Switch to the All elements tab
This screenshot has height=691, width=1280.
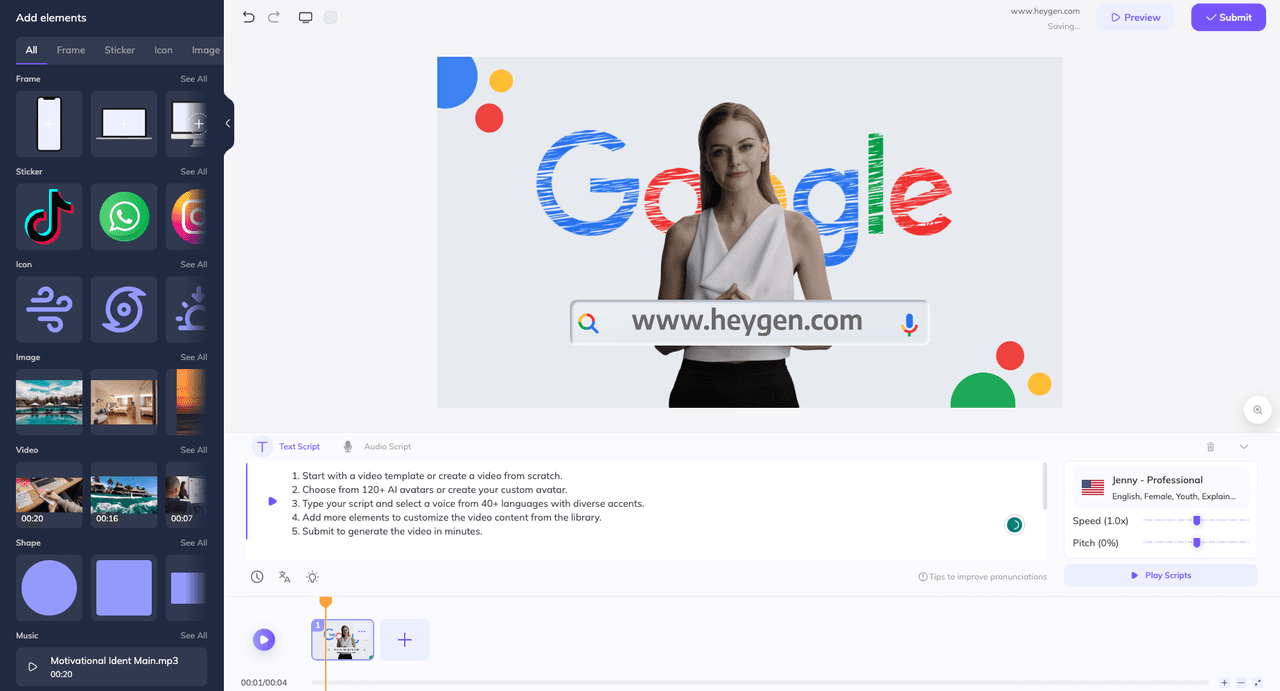click(x=32, y=50)
